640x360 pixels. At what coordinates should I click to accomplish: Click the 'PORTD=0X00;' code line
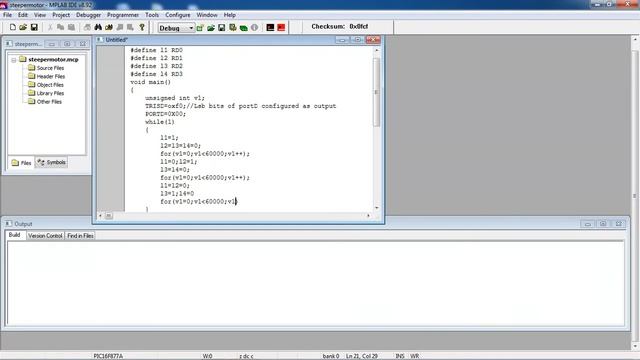165,114
